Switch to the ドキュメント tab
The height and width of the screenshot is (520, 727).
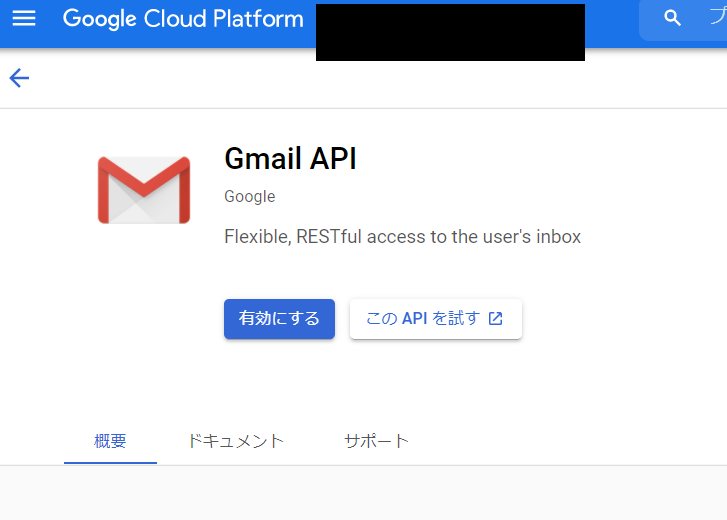(x=235, y=441)
